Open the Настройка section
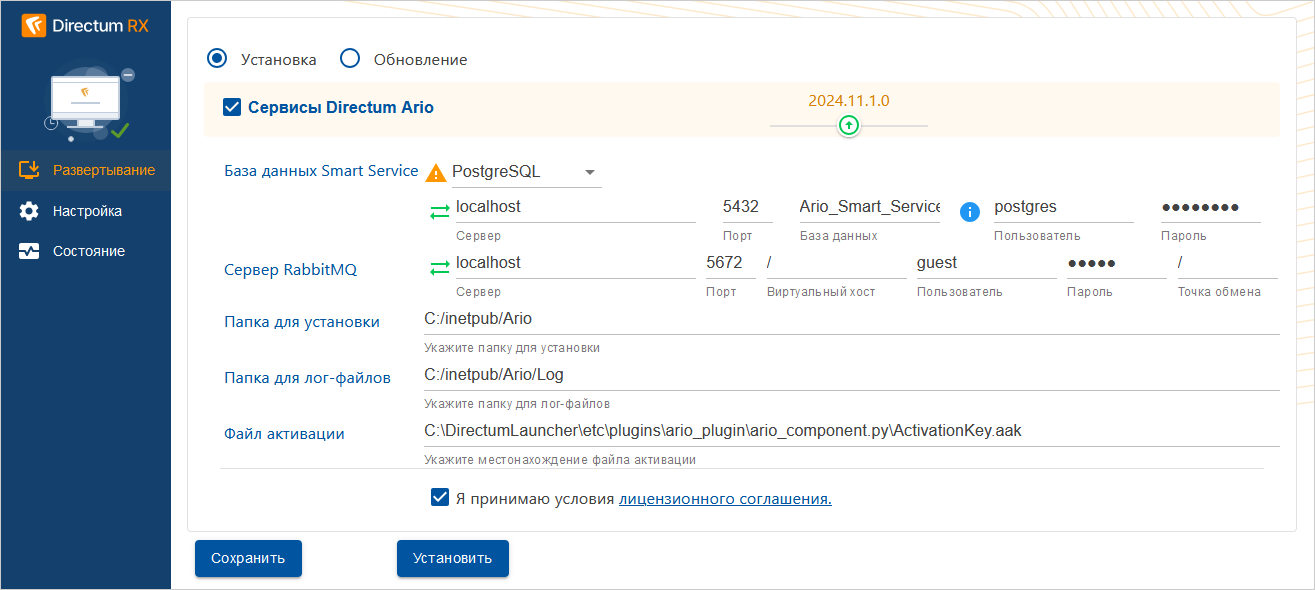Viewport: 1315px width, 590px height. 86,211
